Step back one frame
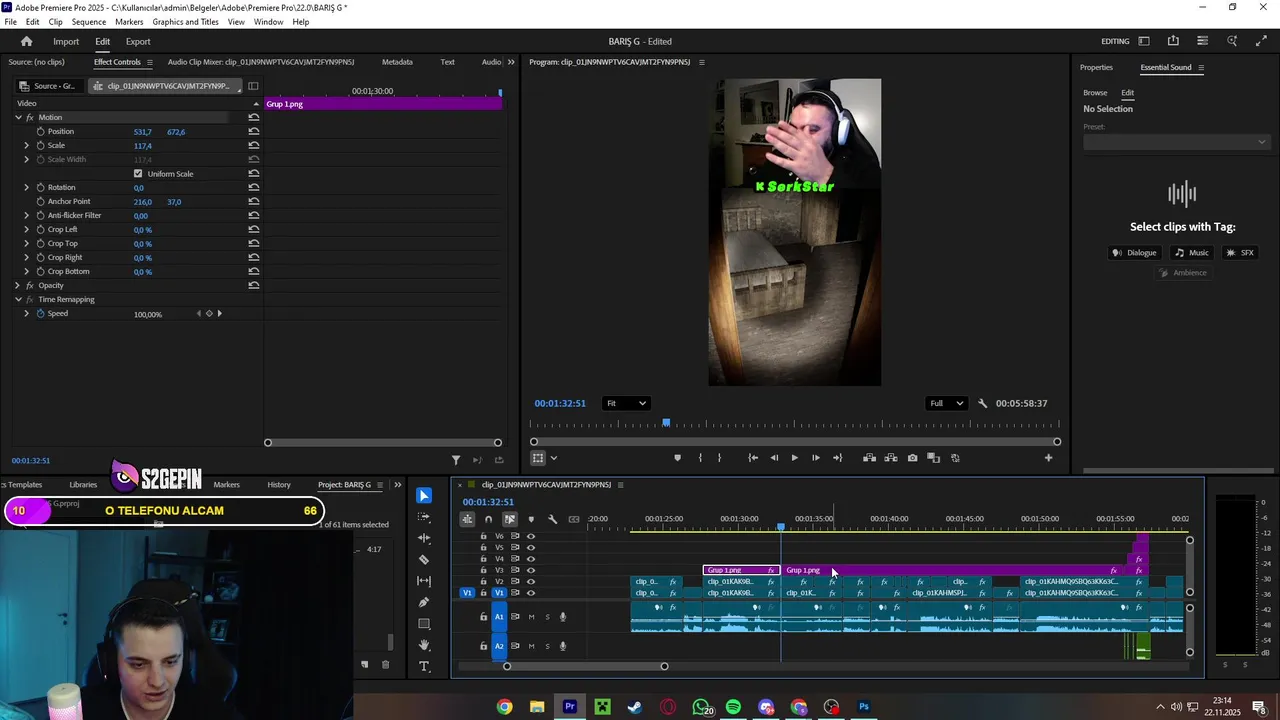Viewport: 1280px width, 720px height. point(774,458)
